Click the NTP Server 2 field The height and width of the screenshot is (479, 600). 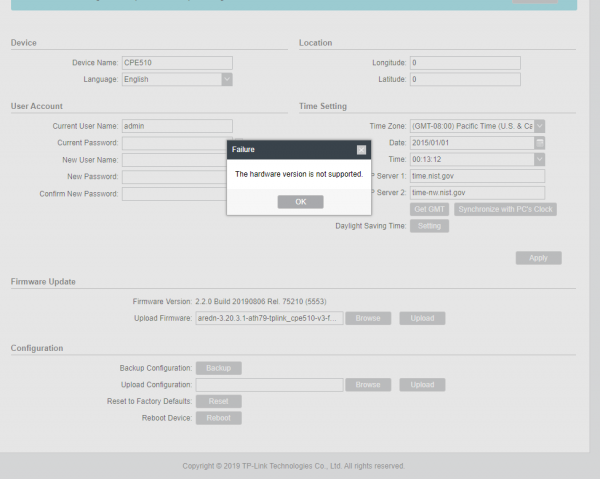478,192
